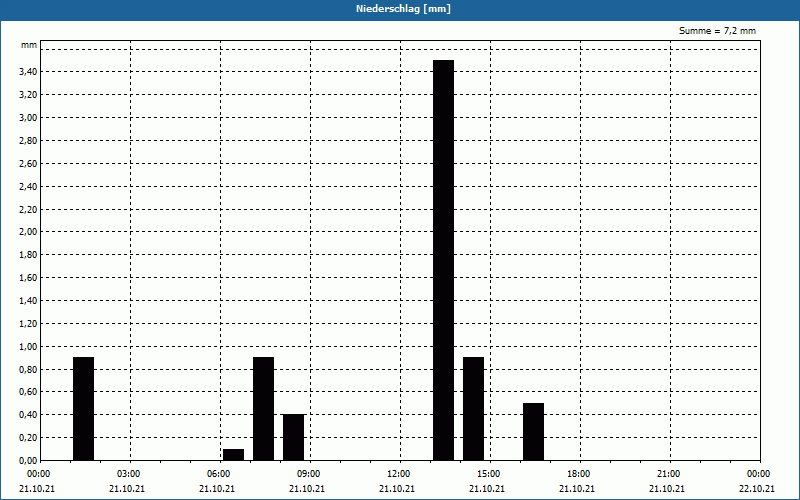Screen dimensions: 800x500
Task: Select the 0,40 mm bar before 09:00
Action: point(293,437)
